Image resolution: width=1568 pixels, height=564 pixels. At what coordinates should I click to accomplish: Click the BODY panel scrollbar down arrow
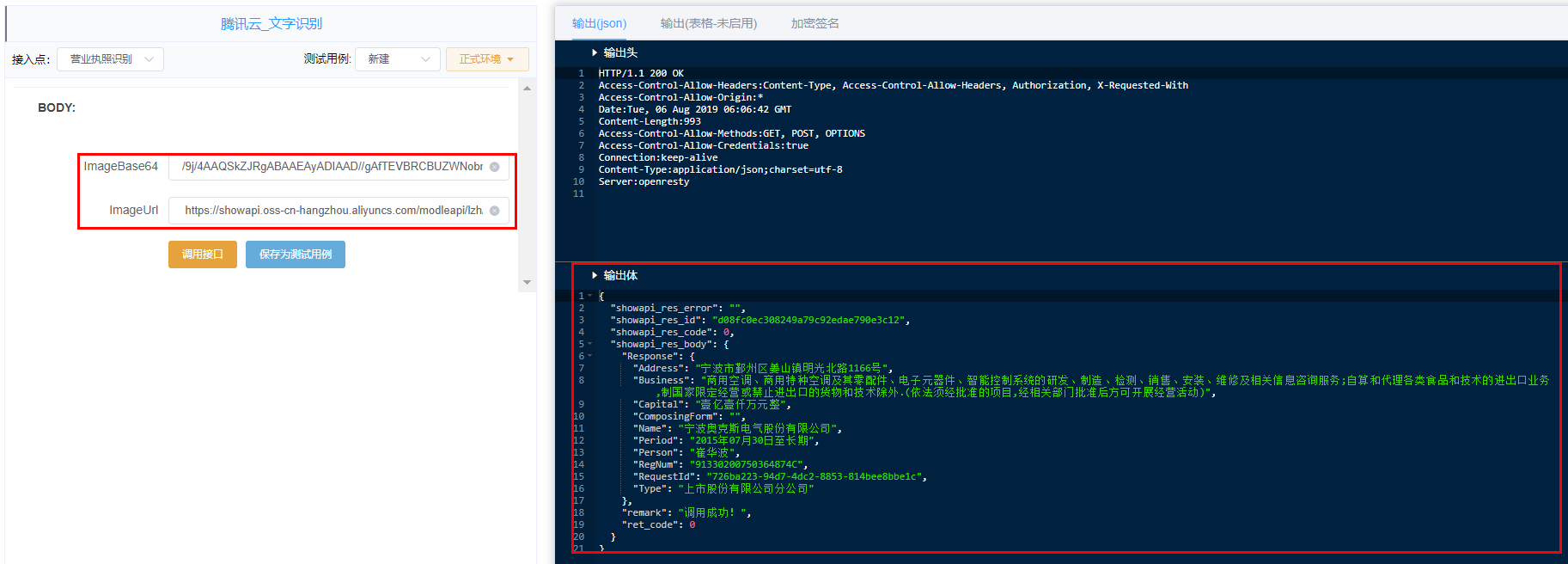pos(527,282)
